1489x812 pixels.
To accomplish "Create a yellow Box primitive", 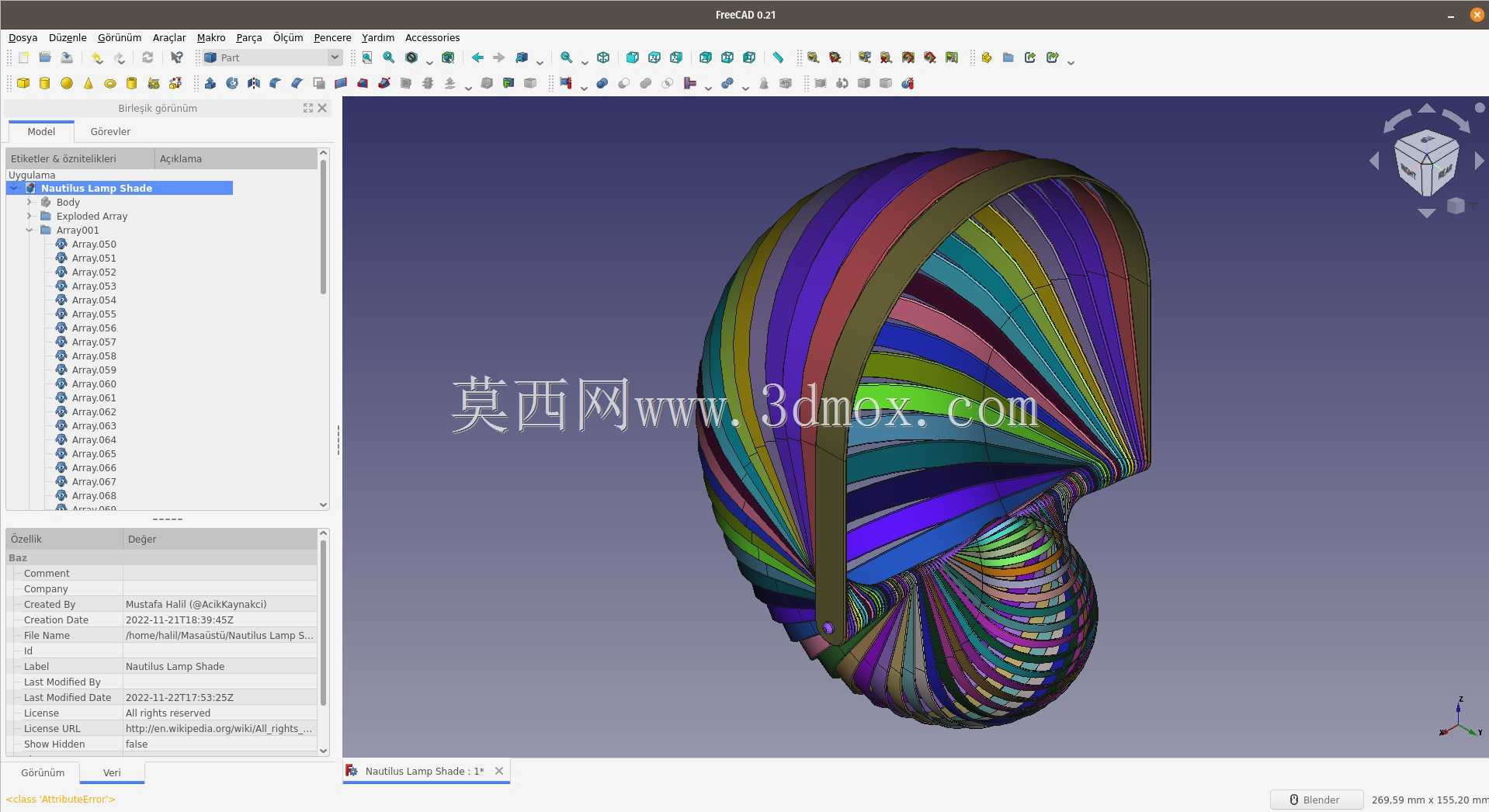I will [23, 83].
